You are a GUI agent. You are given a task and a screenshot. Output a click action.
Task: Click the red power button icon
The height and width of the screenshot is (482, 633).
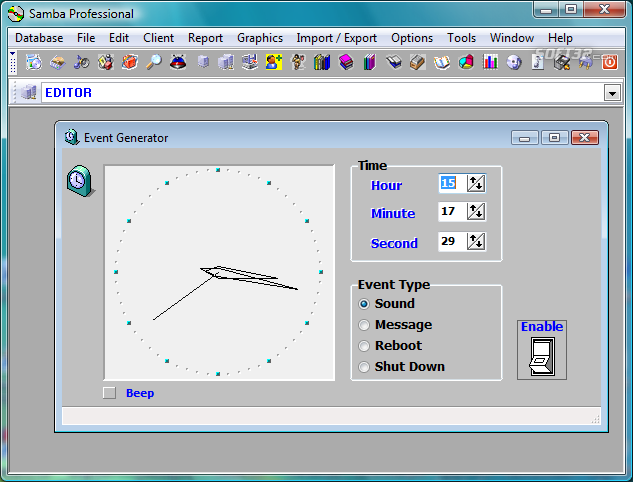[610, 62]
